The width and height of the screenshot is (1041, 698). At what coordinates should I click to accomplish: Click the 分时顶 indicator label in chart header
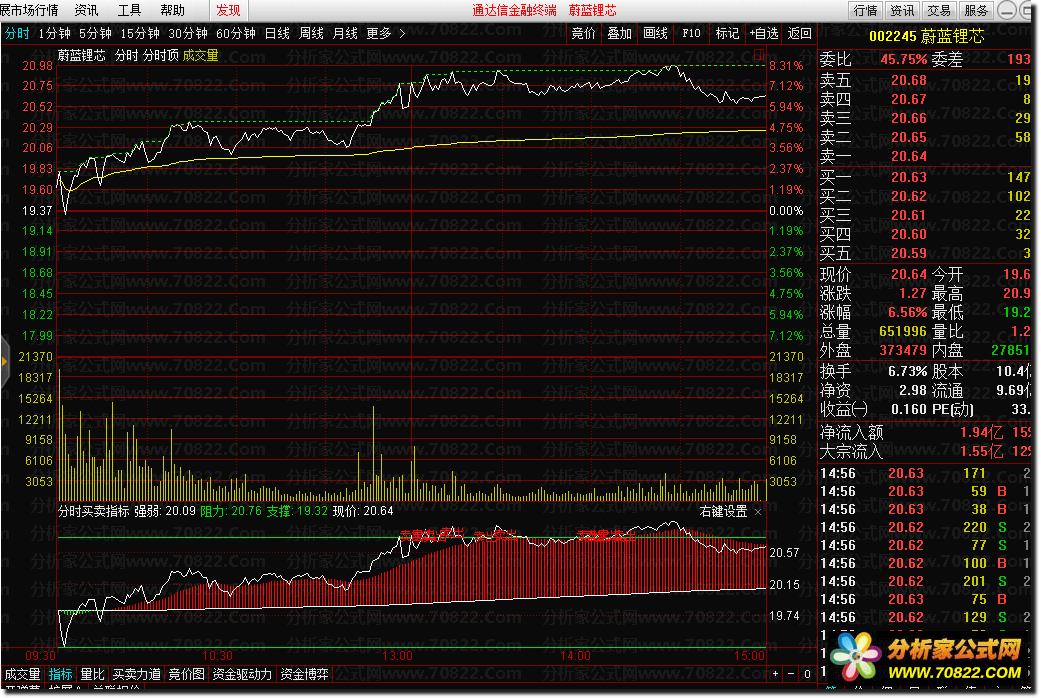tap(161, 56)
